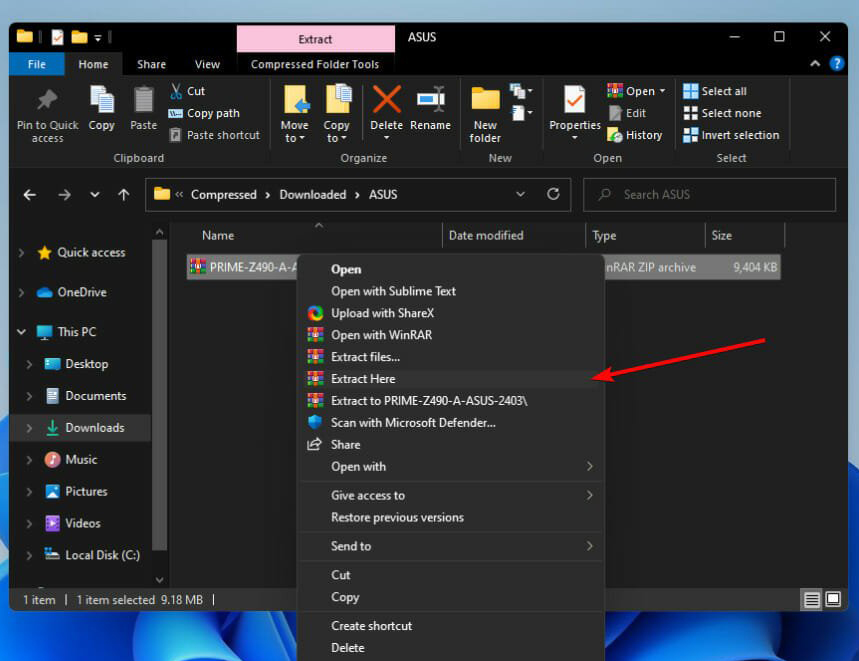Sort by the Date modified column
Screen dimensions: 859x661
coord(486,235)
